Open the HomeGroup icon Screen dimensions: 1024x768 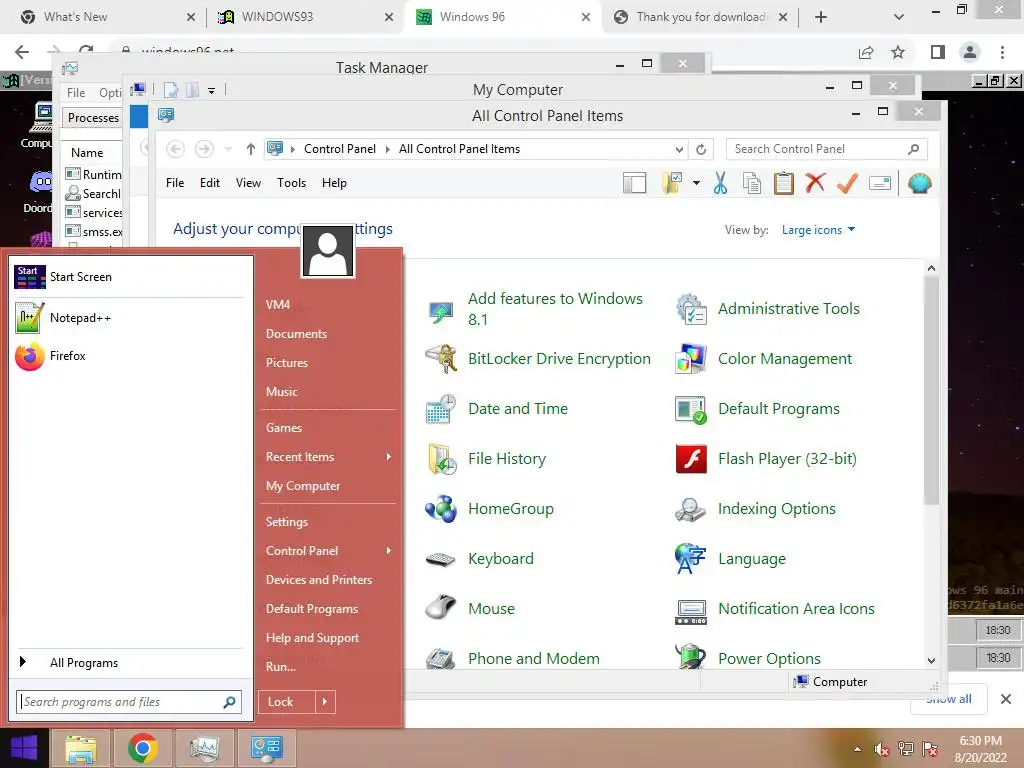pos(441,509)
